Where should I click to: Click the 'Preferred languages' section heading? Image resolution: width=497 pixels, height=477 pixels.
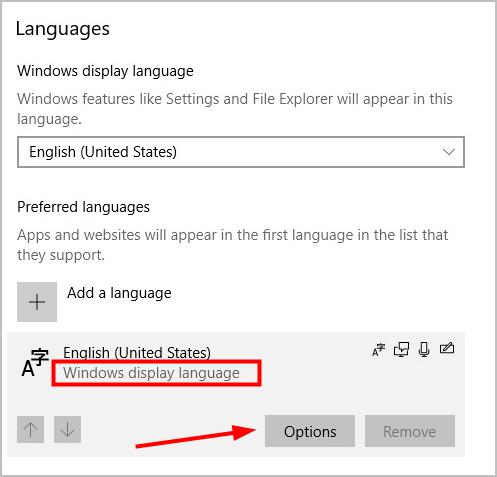[x=83, y=207]
